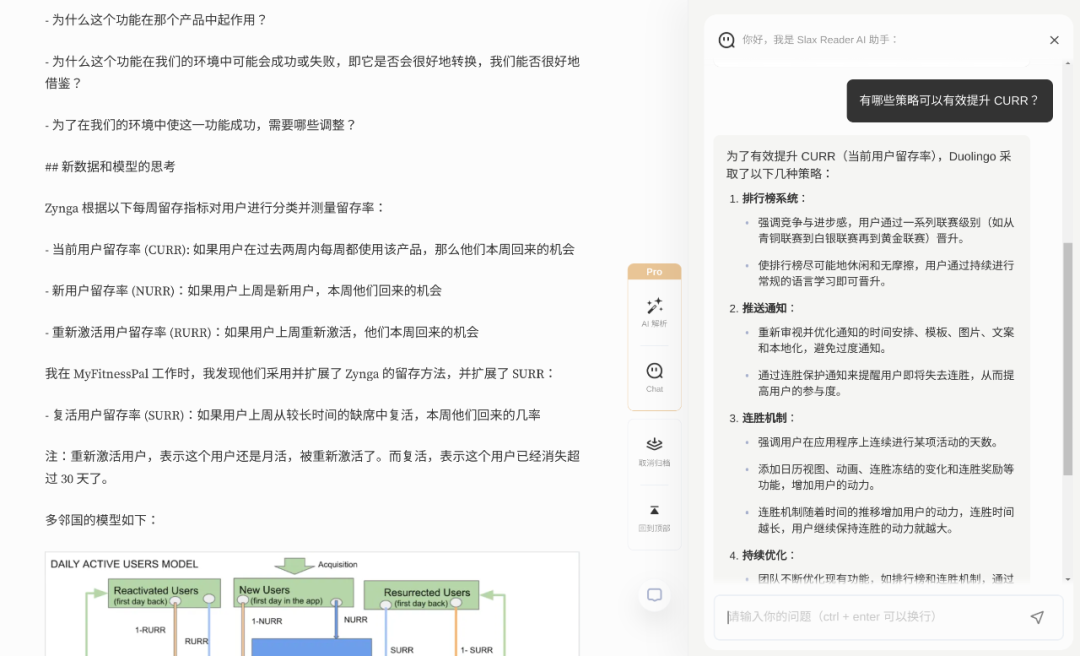
Task: Click the Pro badge on the toolbar
Action: pos(654,271)
